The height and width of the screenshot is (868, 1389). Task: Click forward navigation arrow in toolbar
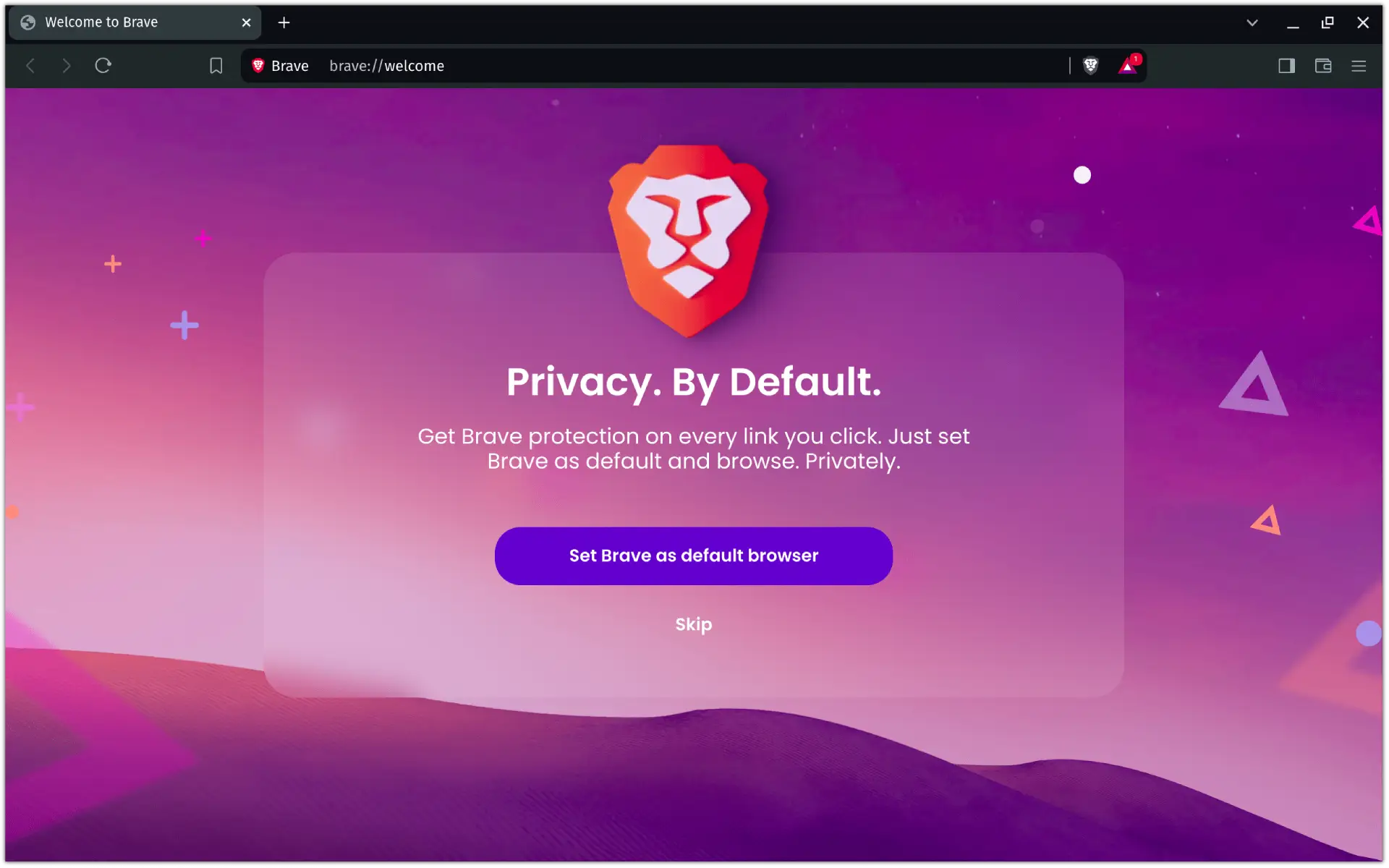(66, 65)
